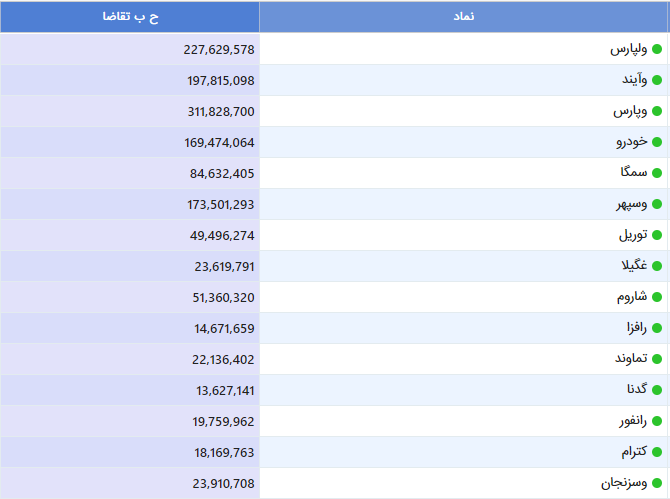
Task: Click green dot next to وآیند
Action: [657, 80]
